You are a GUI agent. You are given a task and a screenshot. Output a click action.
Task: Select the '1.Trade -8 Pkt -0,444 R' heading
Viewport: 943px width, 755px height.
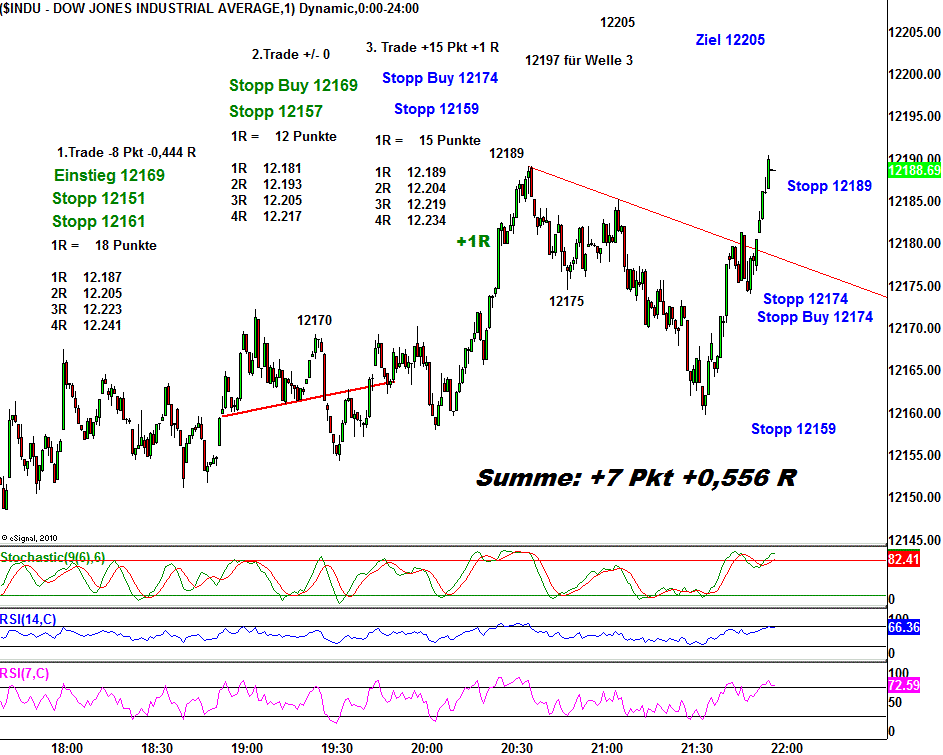pos(126,153)
